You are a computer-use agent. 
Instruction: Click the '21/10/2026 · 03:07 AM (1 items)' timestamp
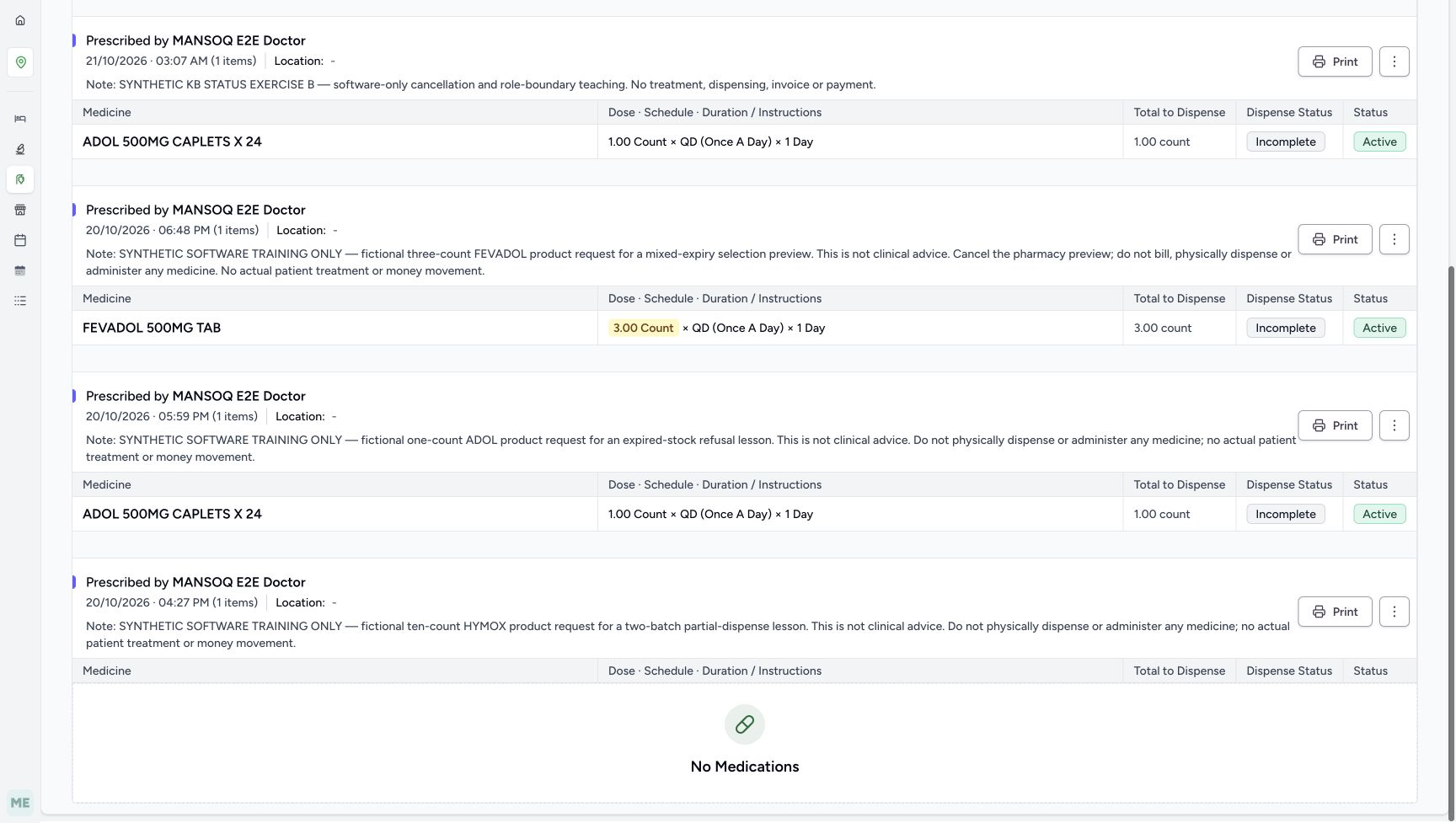171,61
